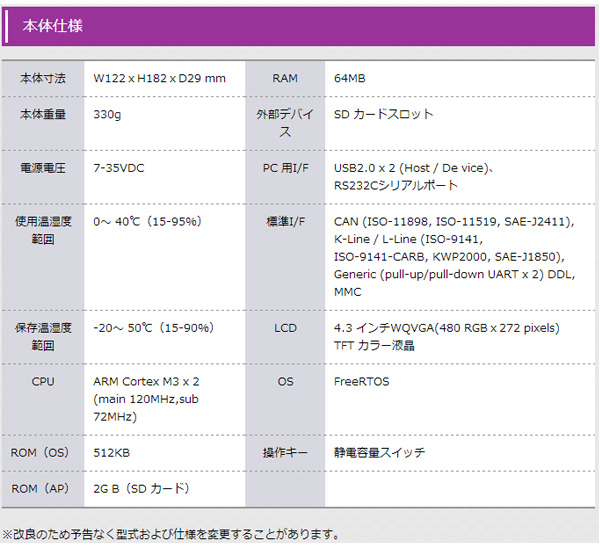Click the (main 120MHz,sub text line

coord(146,399)
